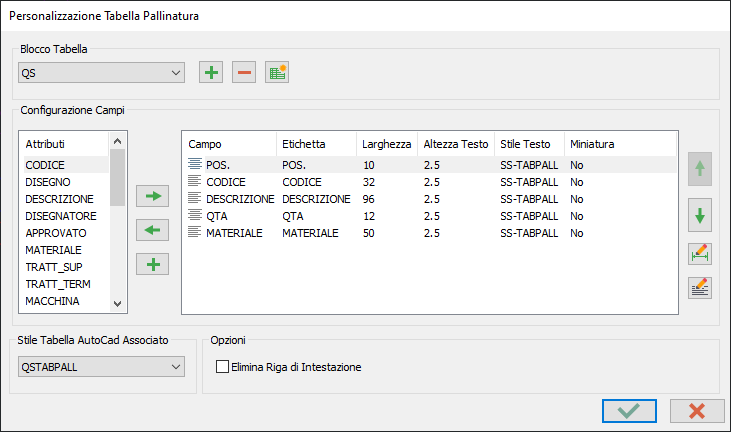Cancel with the red X button

[697, 410]
